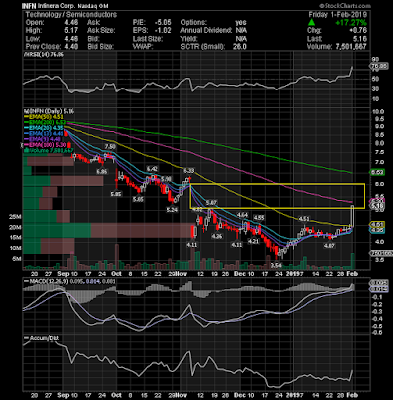Click the latest tall green volume bar

(353, 261)
